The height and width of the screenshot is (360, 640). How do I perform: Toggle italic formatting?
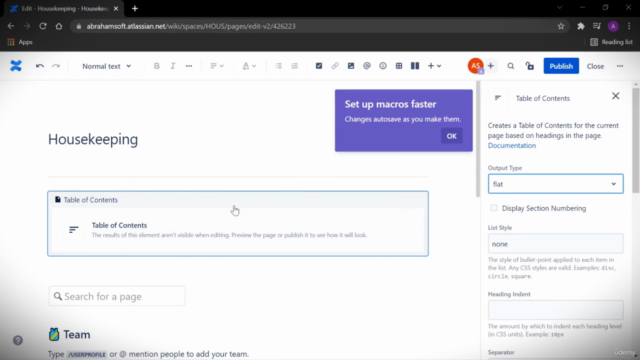click(x=173, y=66)
